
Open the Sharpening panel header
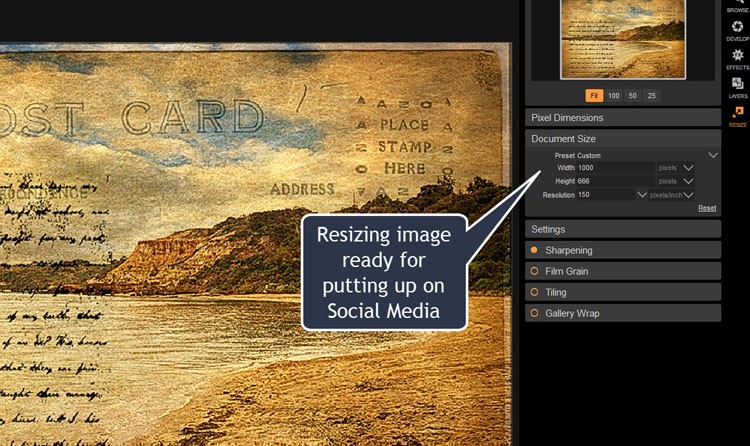pyautogui.click(x=623, y=250)
